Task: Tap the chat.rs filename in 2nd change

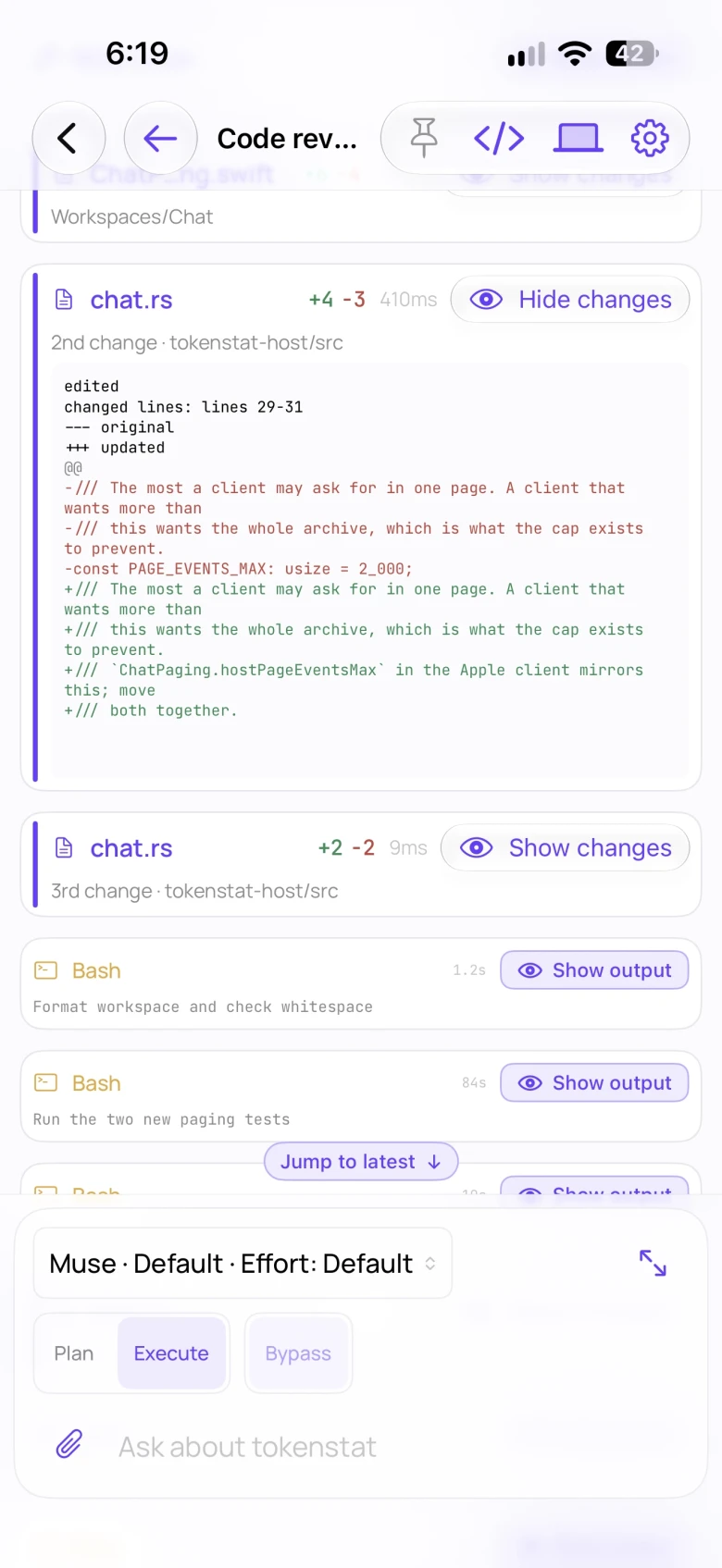Action: (x=131, y=300)
